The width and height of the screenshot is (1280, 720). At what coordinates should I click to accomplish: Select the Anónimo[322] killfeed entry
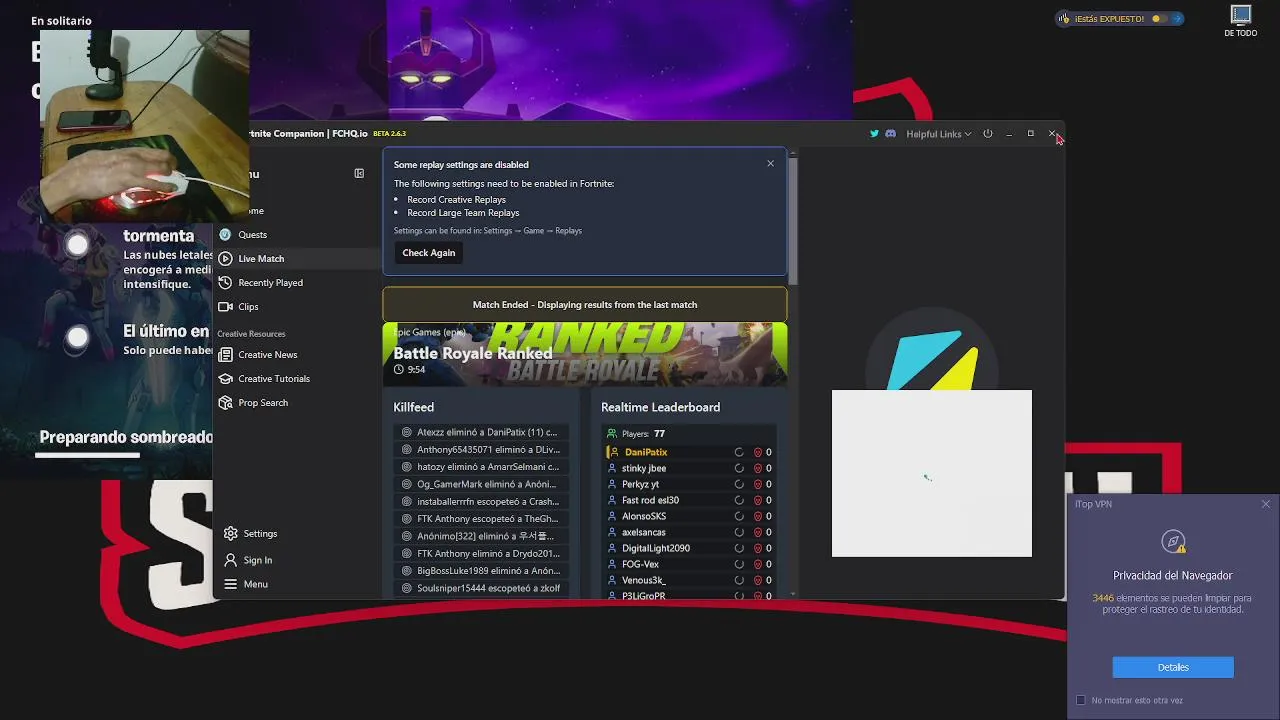pos(481,537)
